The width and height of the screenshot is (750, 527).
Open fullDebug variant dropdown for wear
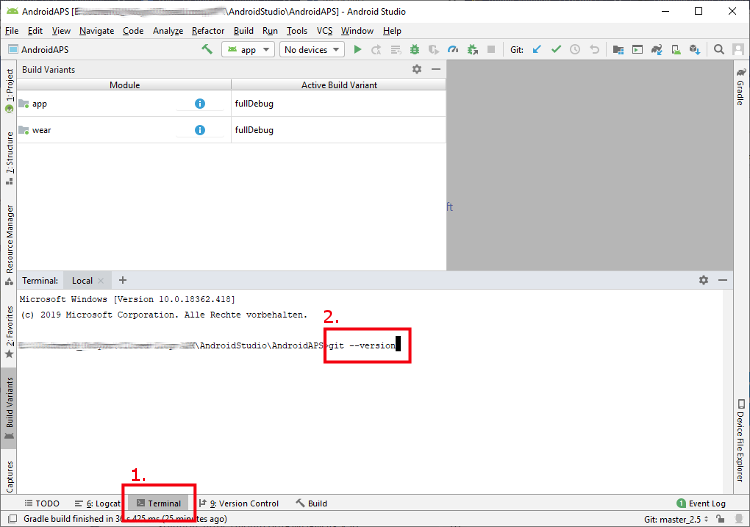[339, 130]
